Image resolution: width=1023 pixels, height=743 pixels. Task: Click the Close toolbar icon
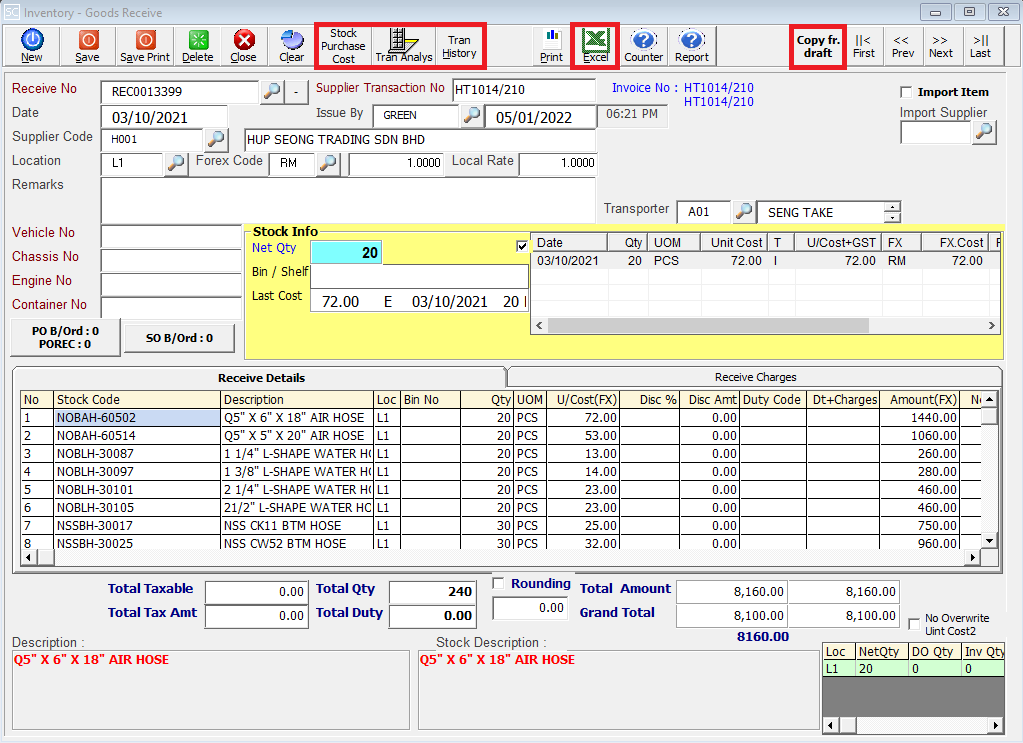pos(243,46)
